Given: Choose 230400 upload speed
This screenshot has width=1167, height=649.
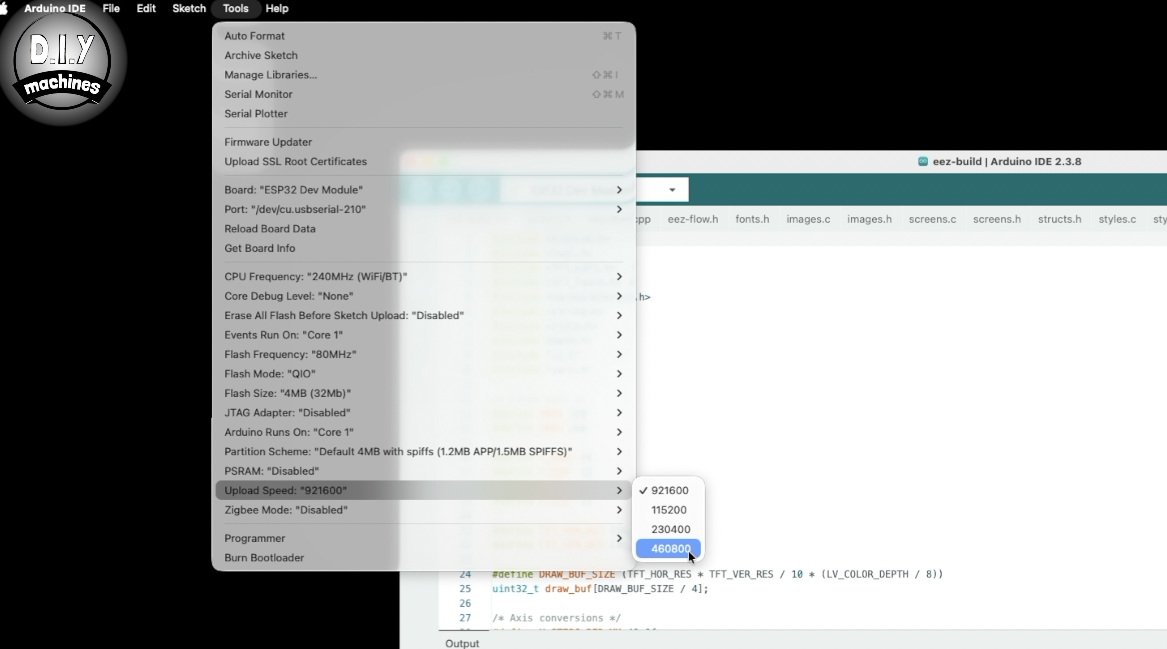Looking at the screenshot, I should [668, 529].
